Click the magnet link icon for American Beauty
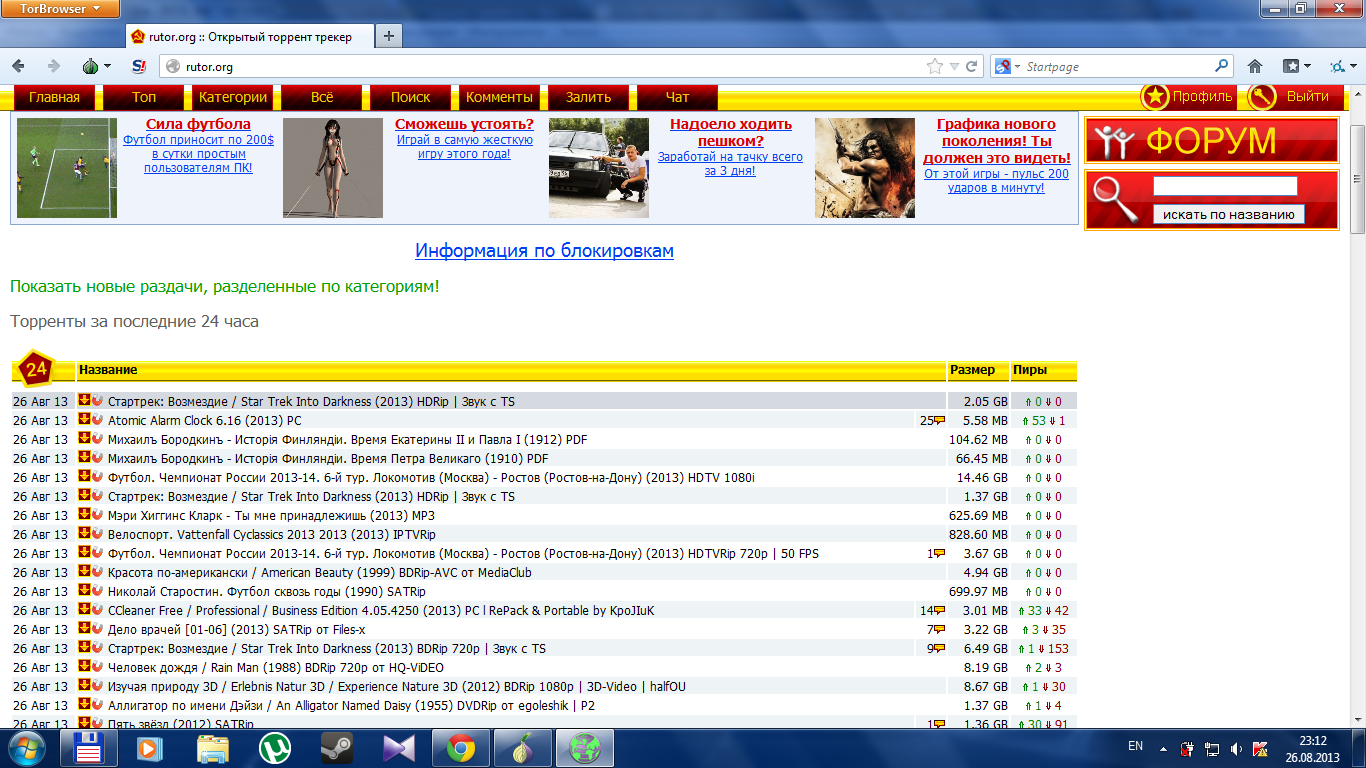The height and width of the screenshot is (768, 1366). point(97,572)
